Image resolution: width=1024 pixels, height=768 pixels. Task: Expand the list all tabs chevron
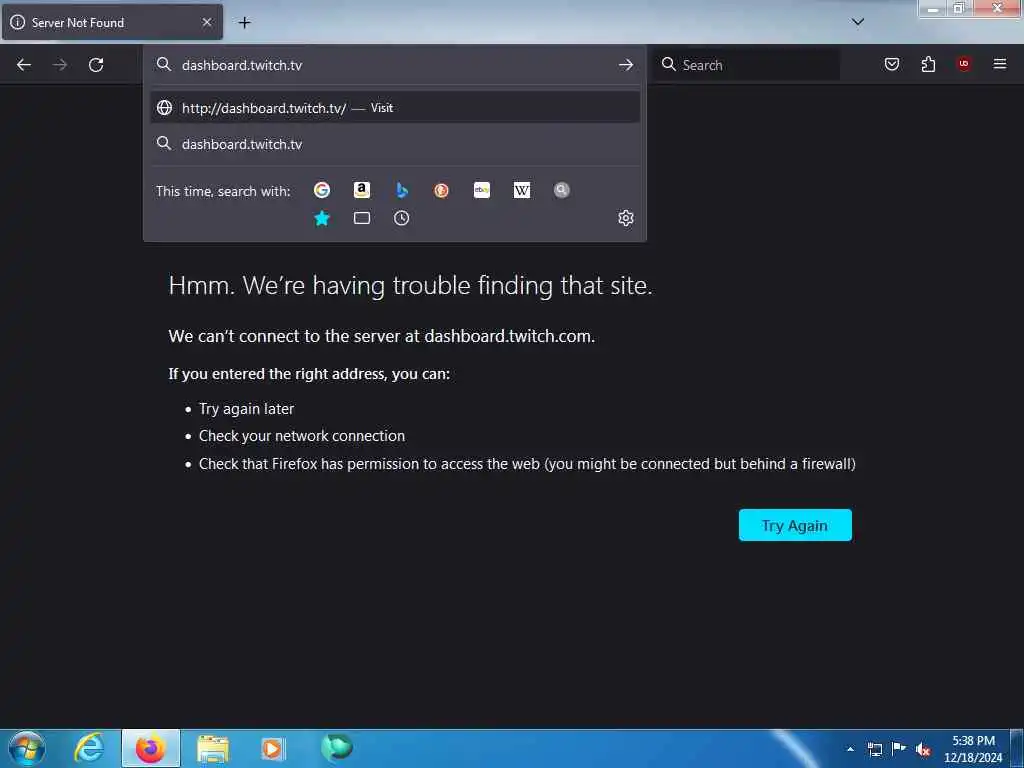click(x=857, y=22)
